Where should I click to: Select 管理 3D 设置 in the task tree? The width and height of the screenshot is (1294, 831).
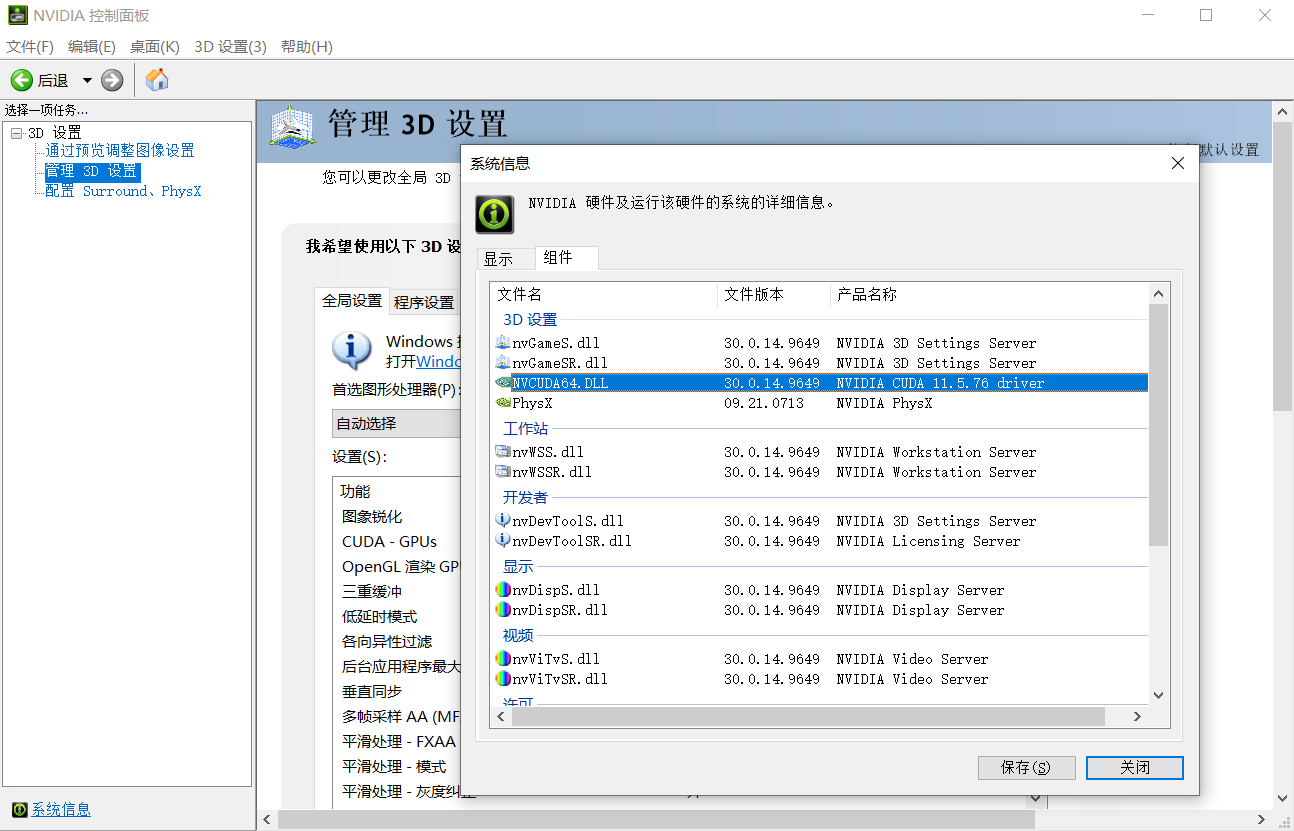92,171
